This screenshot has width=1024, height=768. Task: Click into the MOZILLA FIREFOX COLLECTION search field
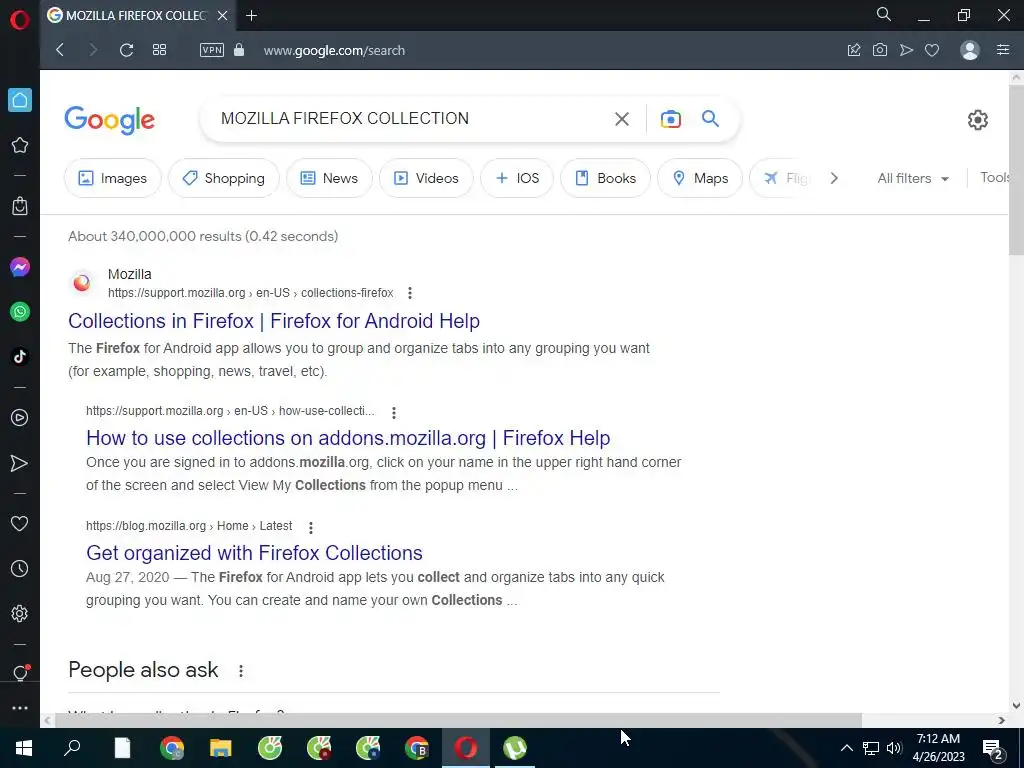coord(411,118)
